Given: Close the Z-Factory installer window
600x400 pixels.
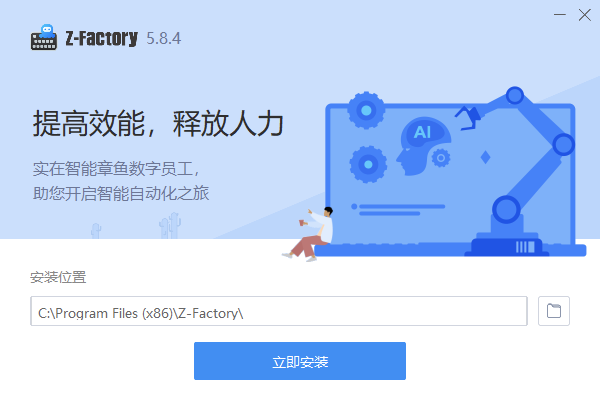Looking at the screenshot, I should [584, 15].
